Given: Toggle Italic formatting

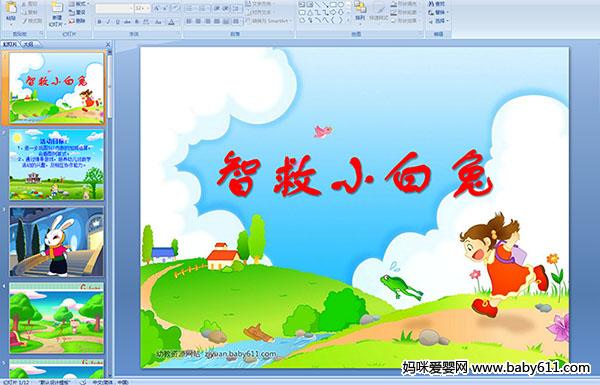Looking at the screenshot, I should point(108,22).
